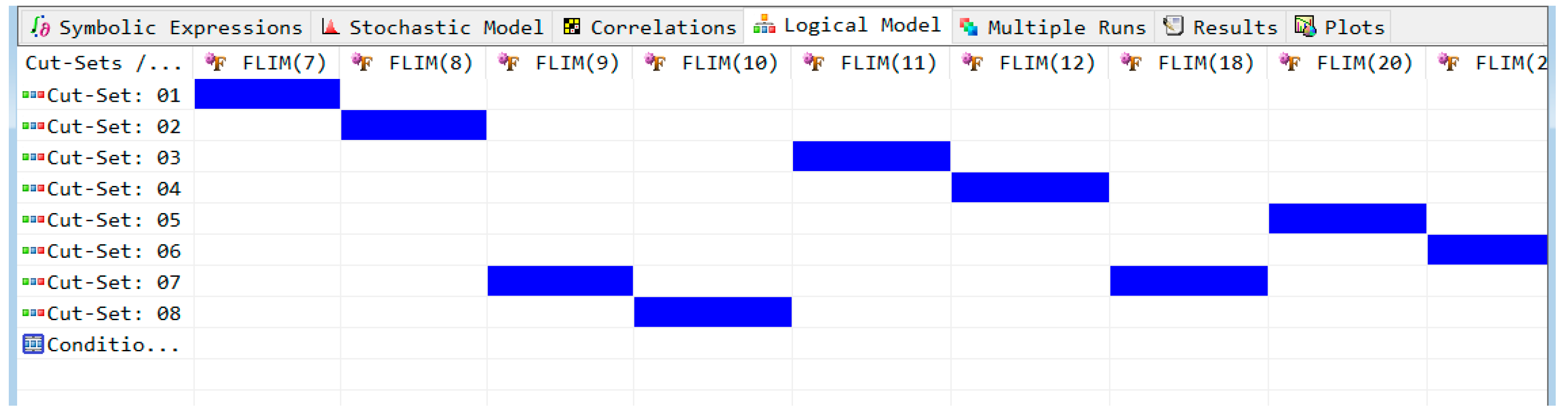The image size is (1568, 414).
Task: Toggle Cut-Set: 02 cell under FLIM(8)
Action: 414,125
